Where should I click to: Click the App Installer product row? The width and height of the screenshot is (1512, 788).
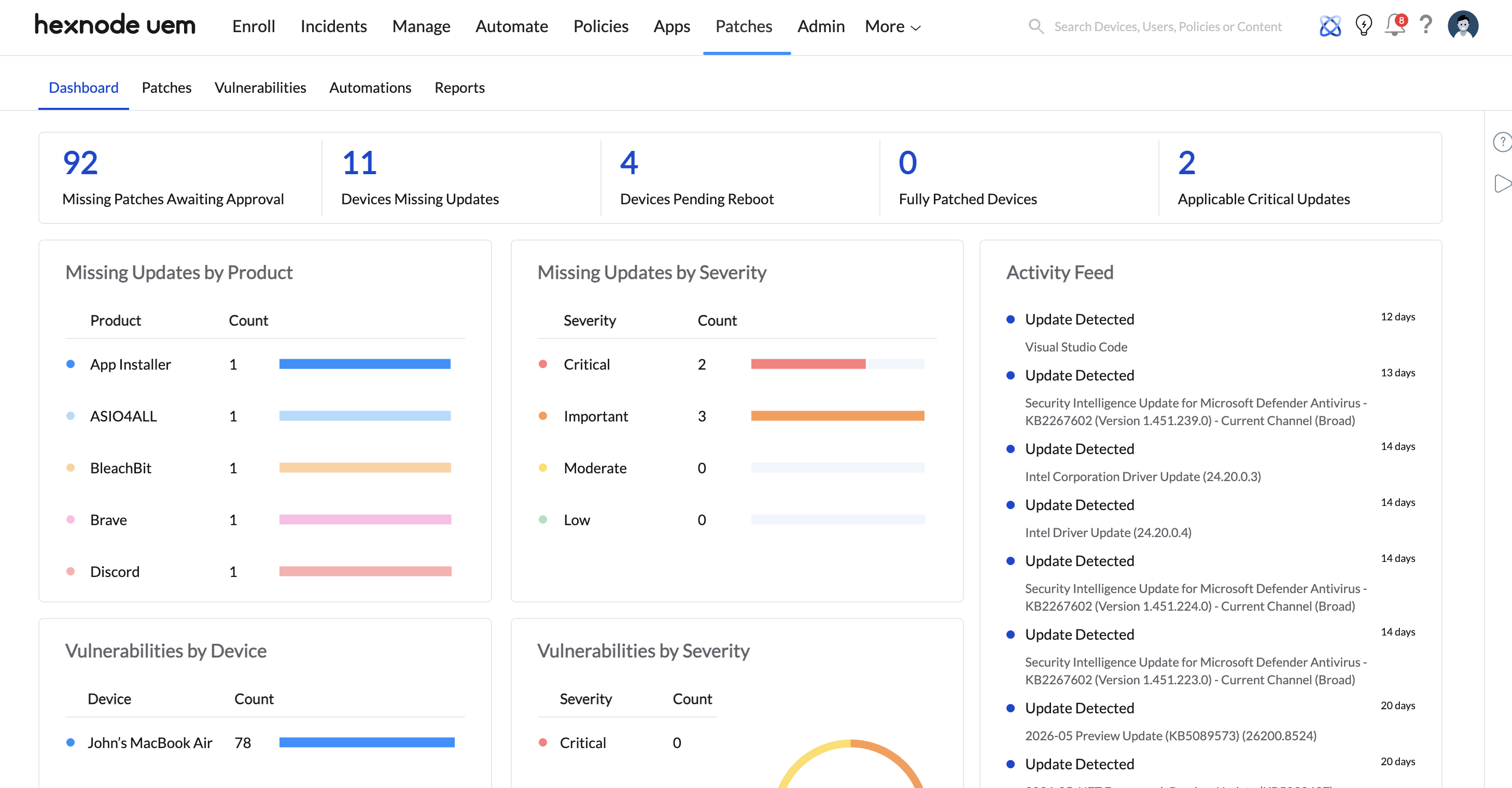pyautogui.click(x=265, y=364)
